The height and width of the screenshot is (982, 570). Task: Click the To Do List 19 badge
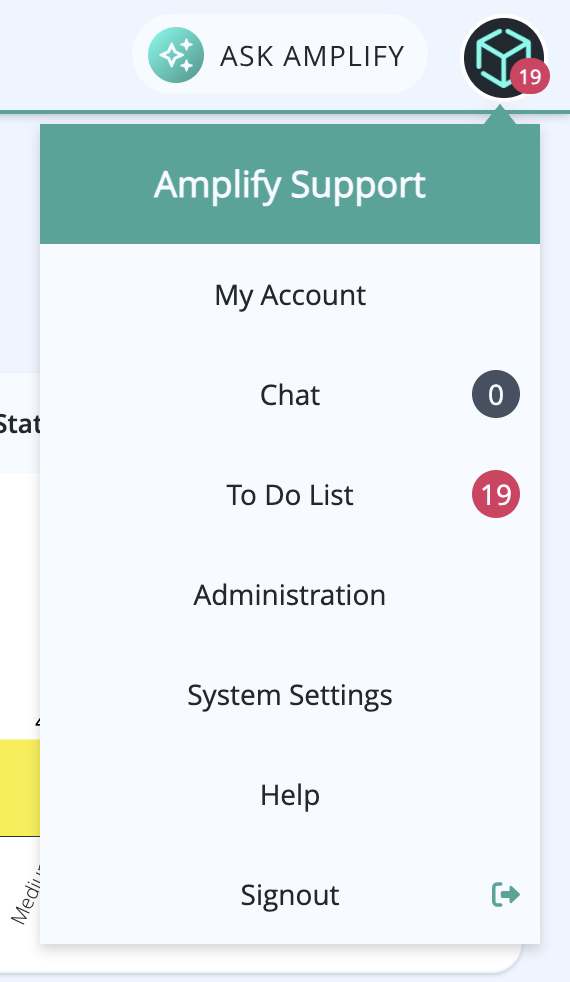[x=495, y=495]
